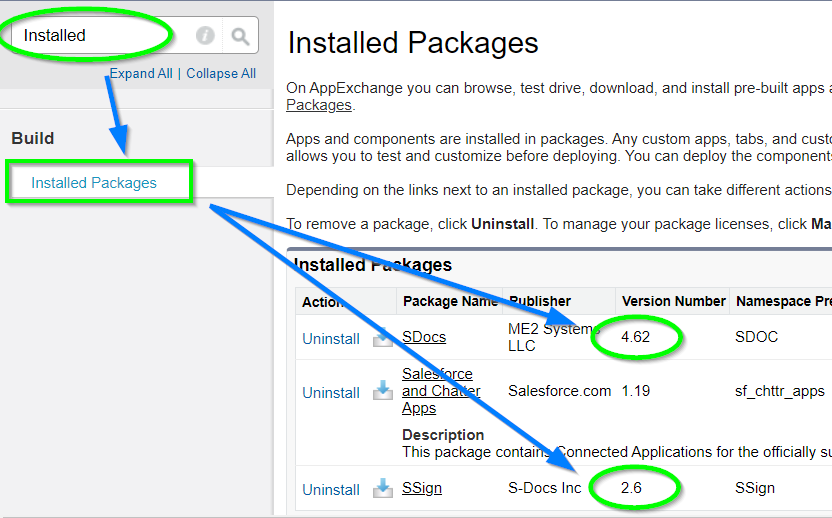Click the Salesforce.com publisher cell
The width and height of the screenshot is (832, 518).
tap(559, 391)
